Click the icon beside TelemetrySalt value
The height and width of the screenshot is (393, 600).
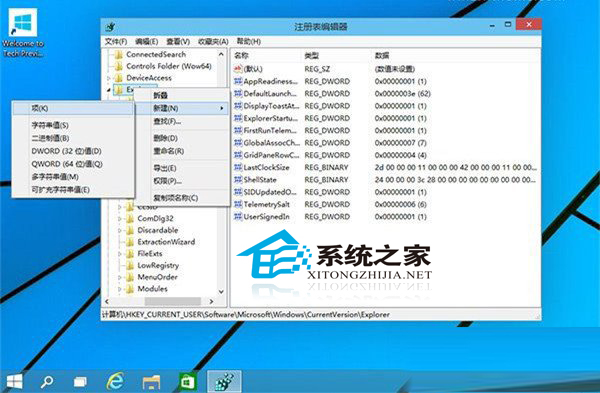[238, 204]
